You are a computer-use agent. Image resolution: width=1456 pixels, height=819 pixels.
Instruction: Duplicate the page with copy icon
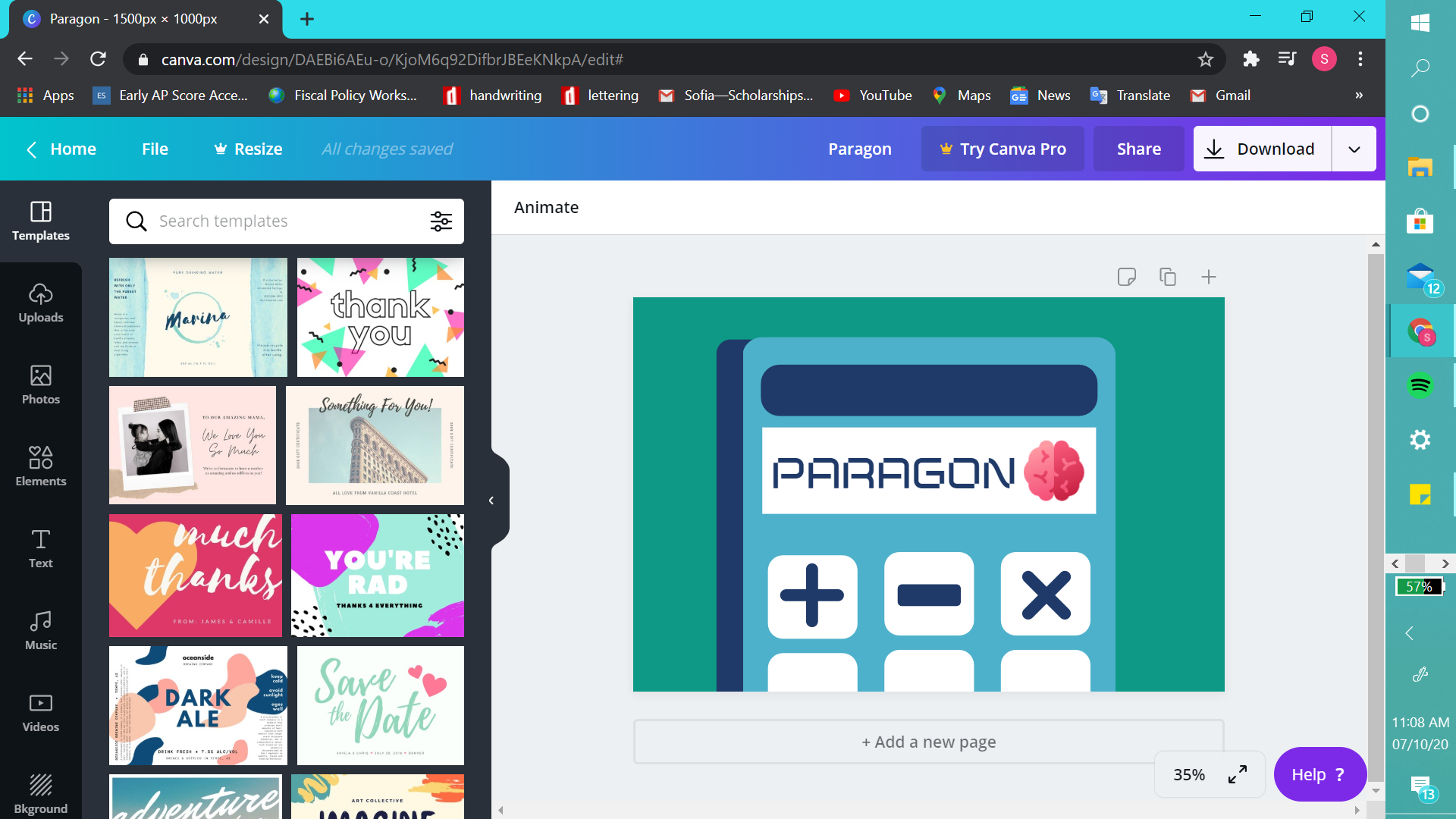(1168, 277)
